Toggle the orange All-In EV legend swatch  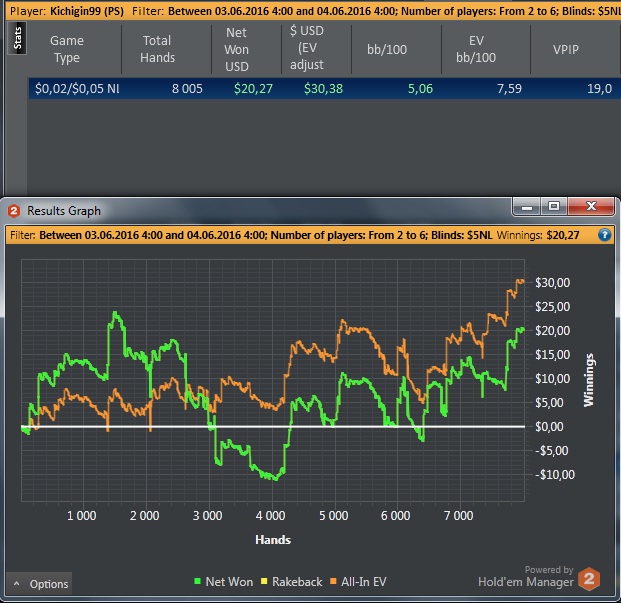tap(333, 581)
